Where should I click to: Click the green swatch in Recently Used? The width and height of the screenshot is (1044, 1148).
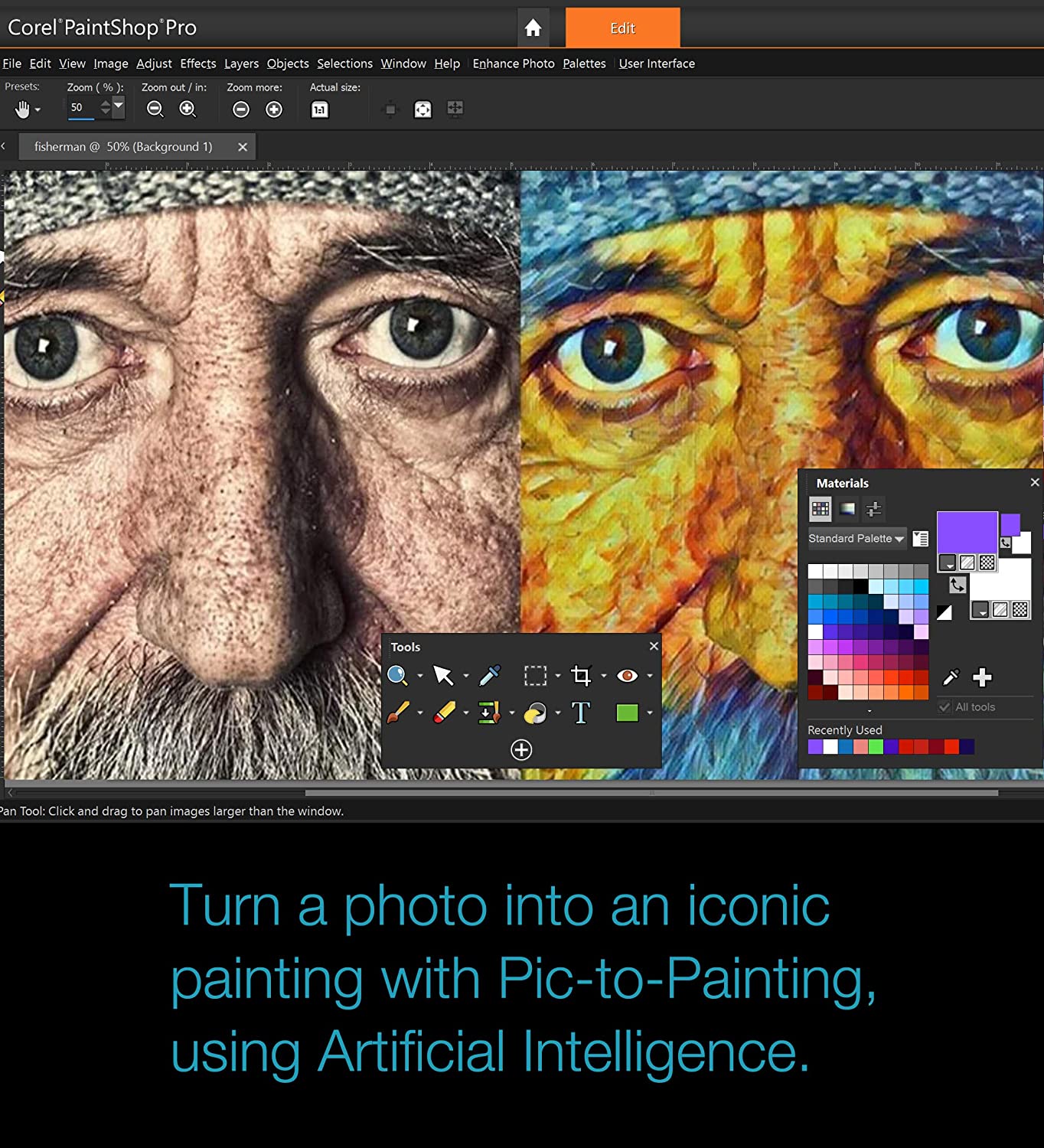pos(876,747)
